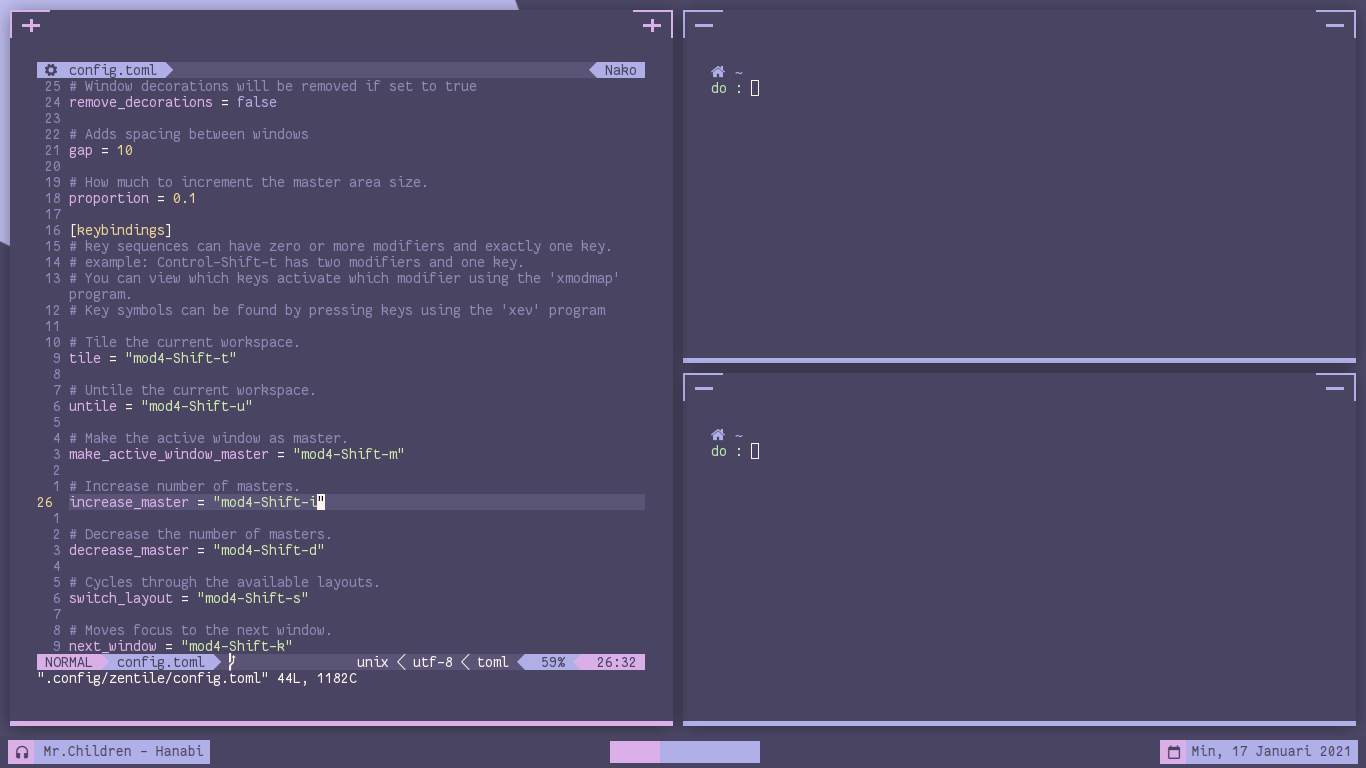
Task: Click the home icon in bottom terminal prompt
Action: pos(718,435)
